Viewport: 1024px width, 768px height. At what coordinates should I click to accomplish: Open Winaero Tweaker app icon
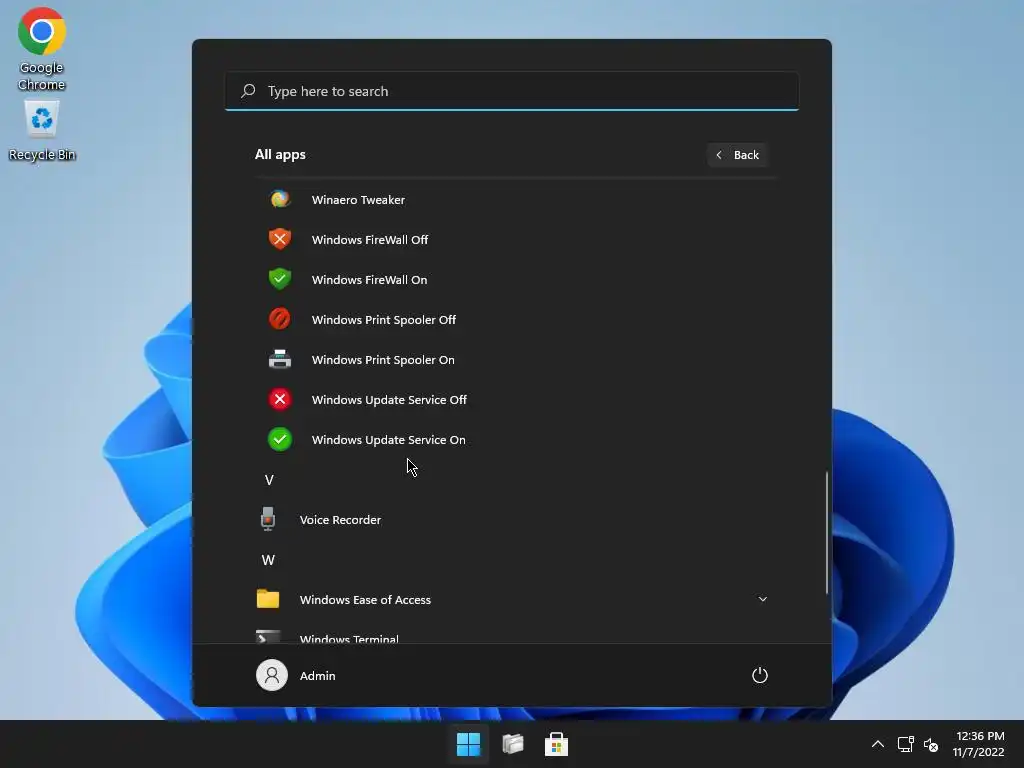tap(280, 199)
